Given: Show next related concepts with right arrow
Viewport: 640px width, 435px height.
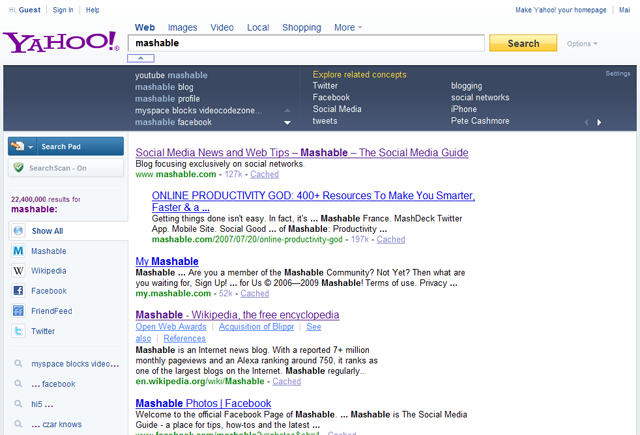Looking at the screenshot, I should [599, 122].
